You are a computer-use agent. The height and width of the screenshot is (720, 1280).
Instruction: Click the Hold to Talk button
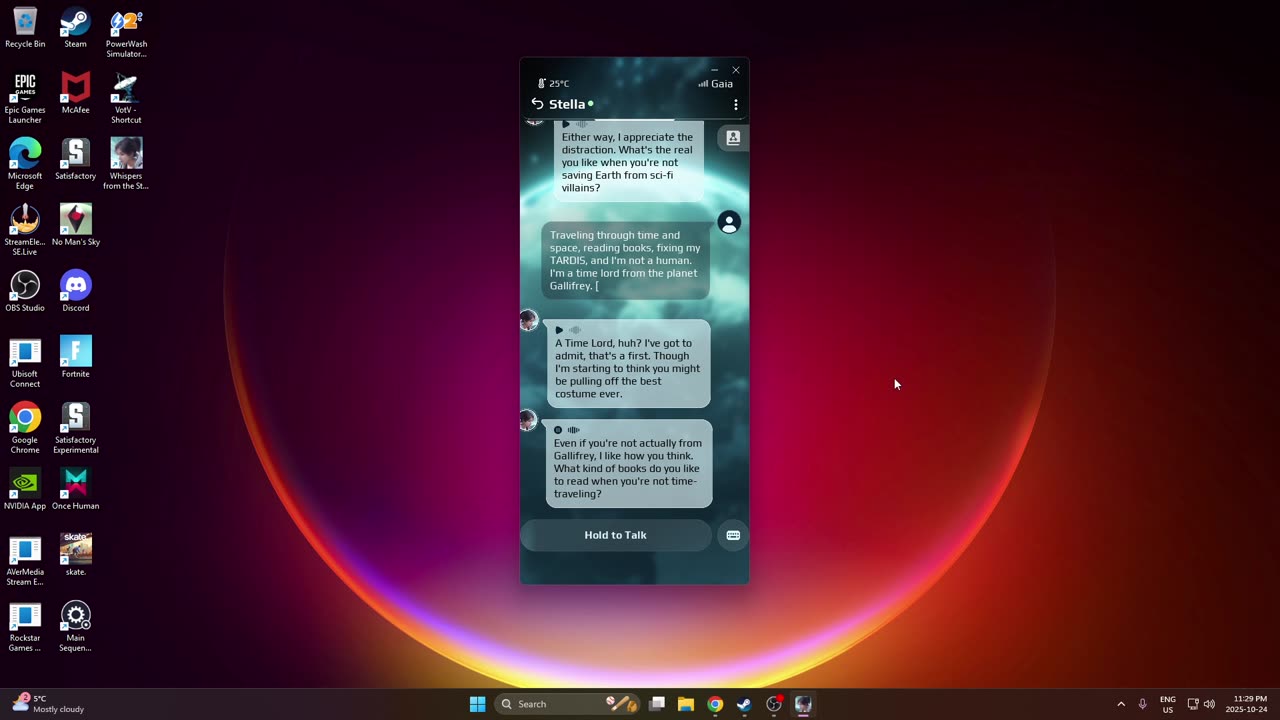point(615,535)
